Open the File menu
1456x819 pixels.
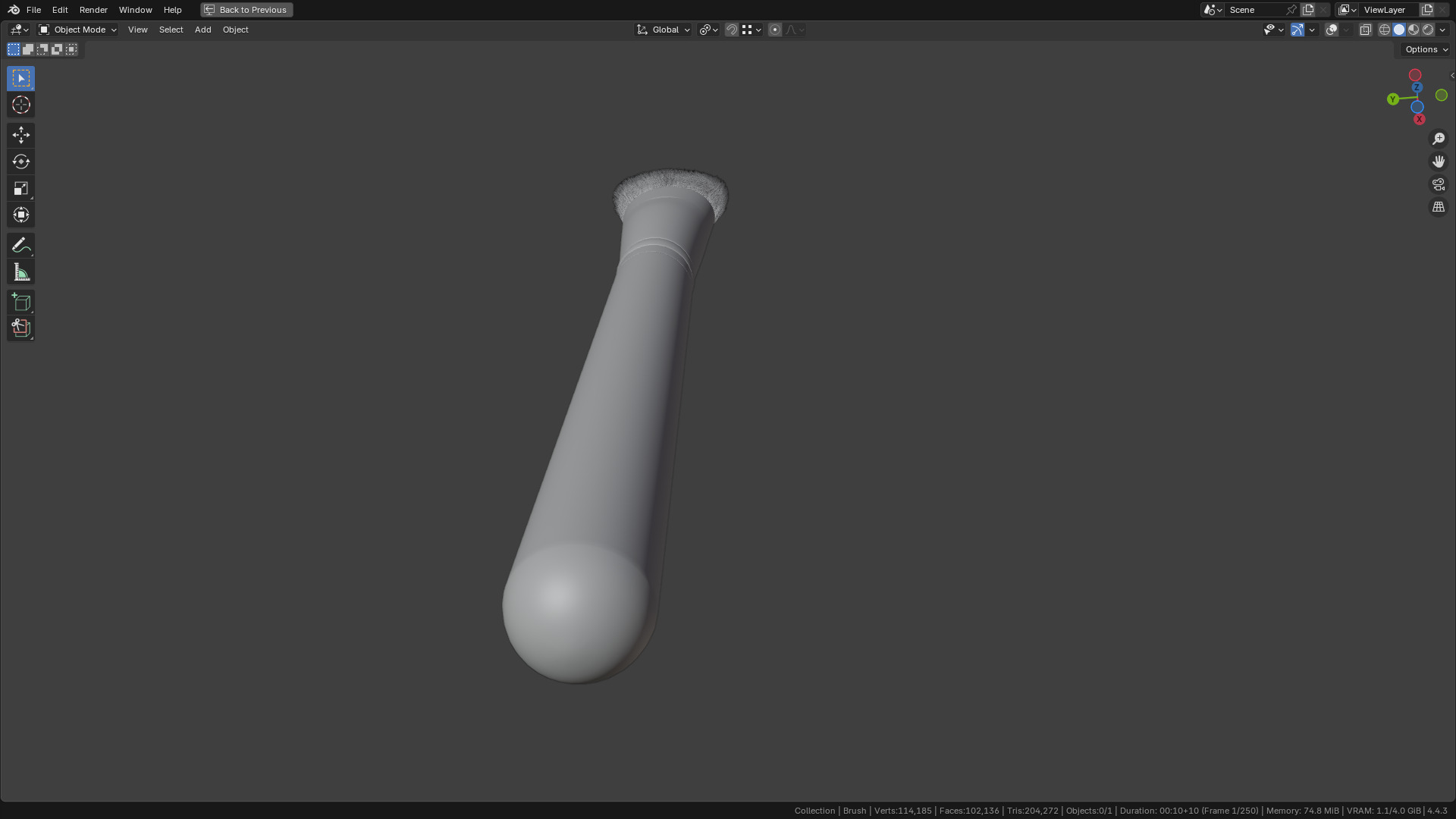tap(33, 10)
